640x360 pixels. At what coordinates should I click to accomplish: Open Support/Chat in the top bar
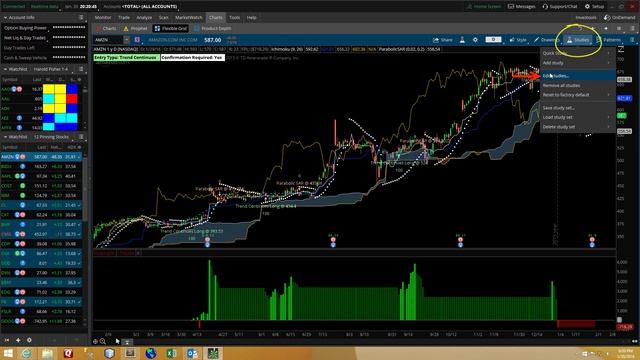(560, 7)
